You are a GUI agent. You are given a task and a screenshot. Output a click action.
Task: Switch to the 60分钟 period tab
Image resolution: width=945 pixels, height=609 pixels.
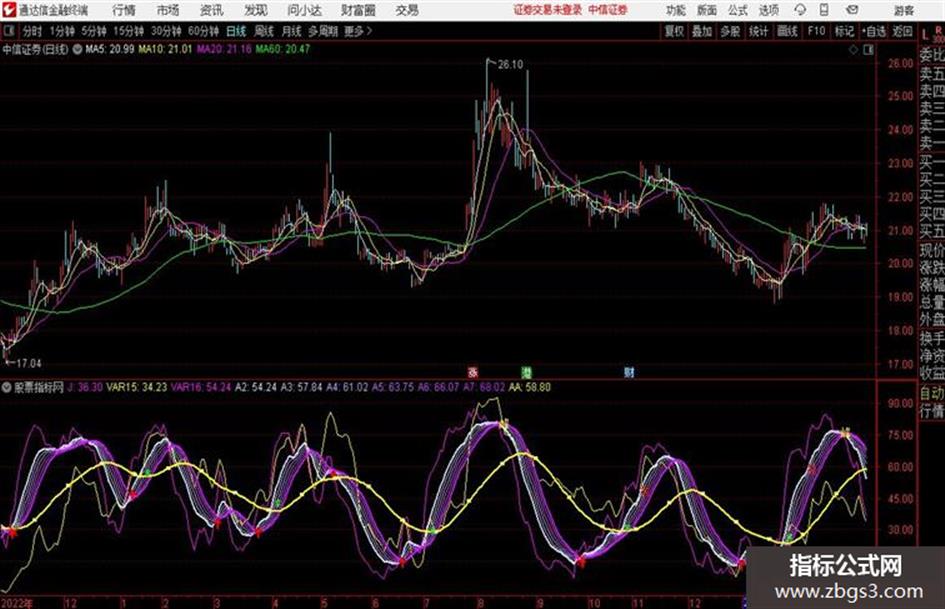[x=203, y=31]
